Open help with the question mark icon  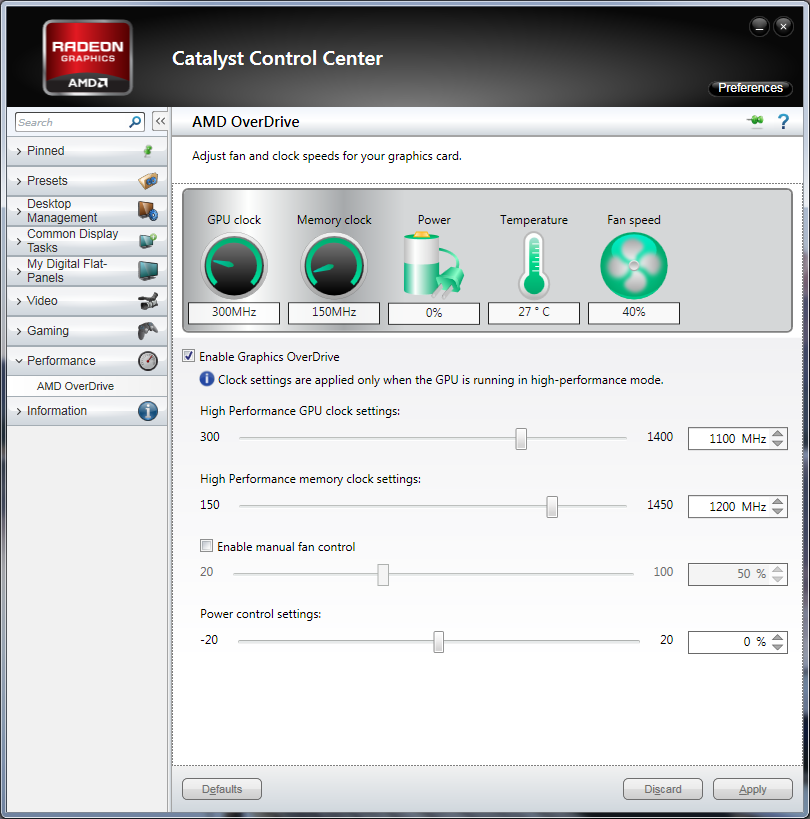coord(783,121)
